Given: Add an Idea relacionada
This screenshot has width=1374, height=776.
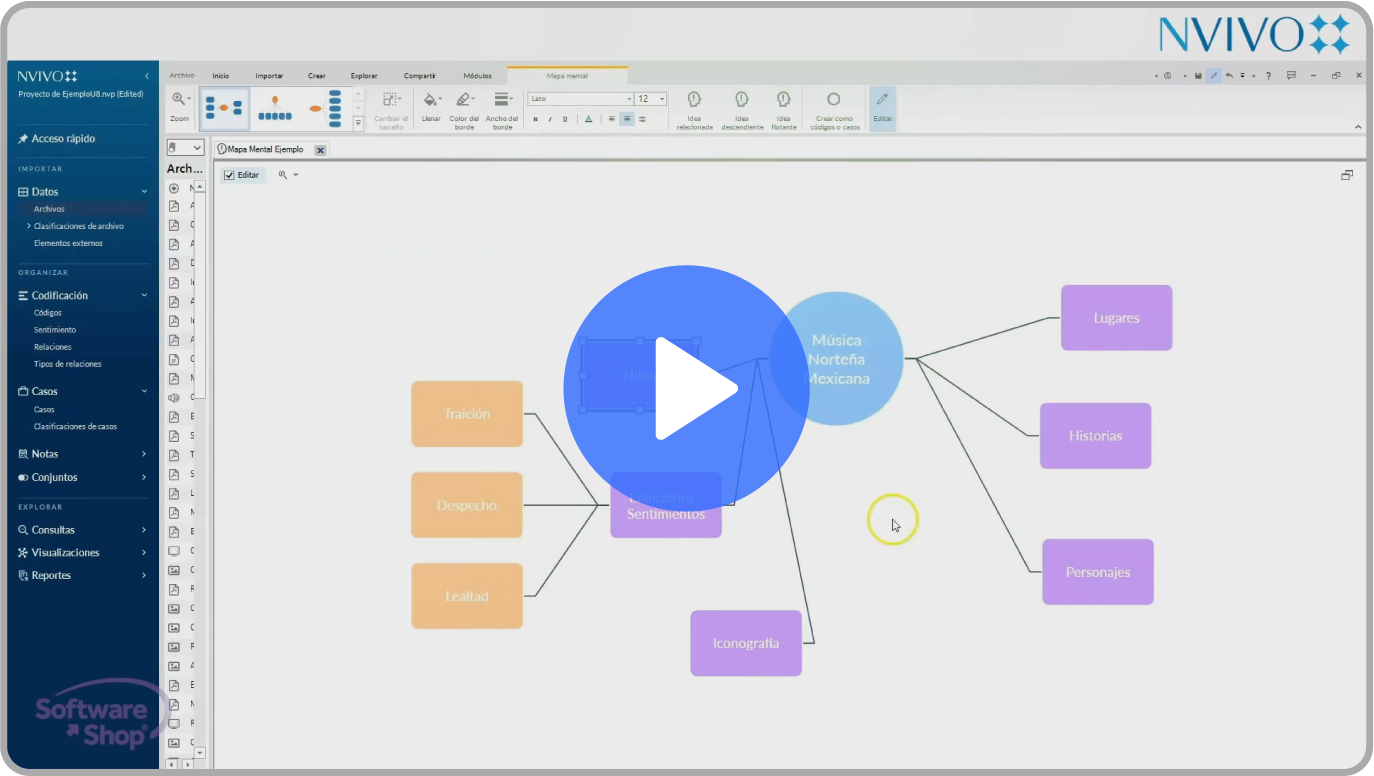Looking at the screenshot, I should click(694, 109).
